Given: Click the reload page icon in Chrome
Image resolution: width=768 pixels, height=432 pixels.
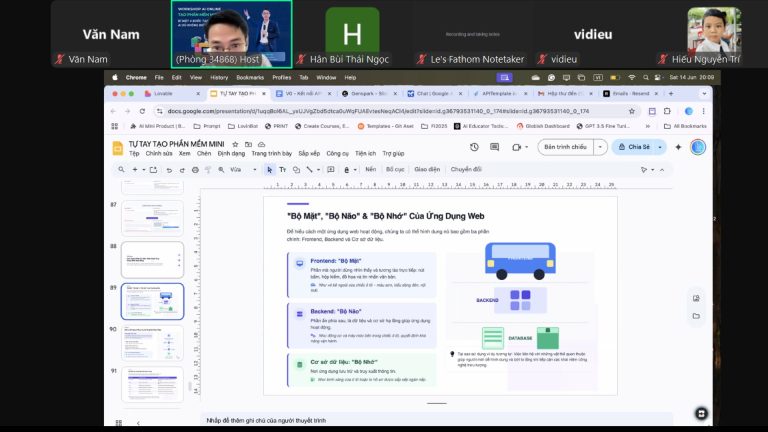Looking at the screenshot, I should (141, 110).
